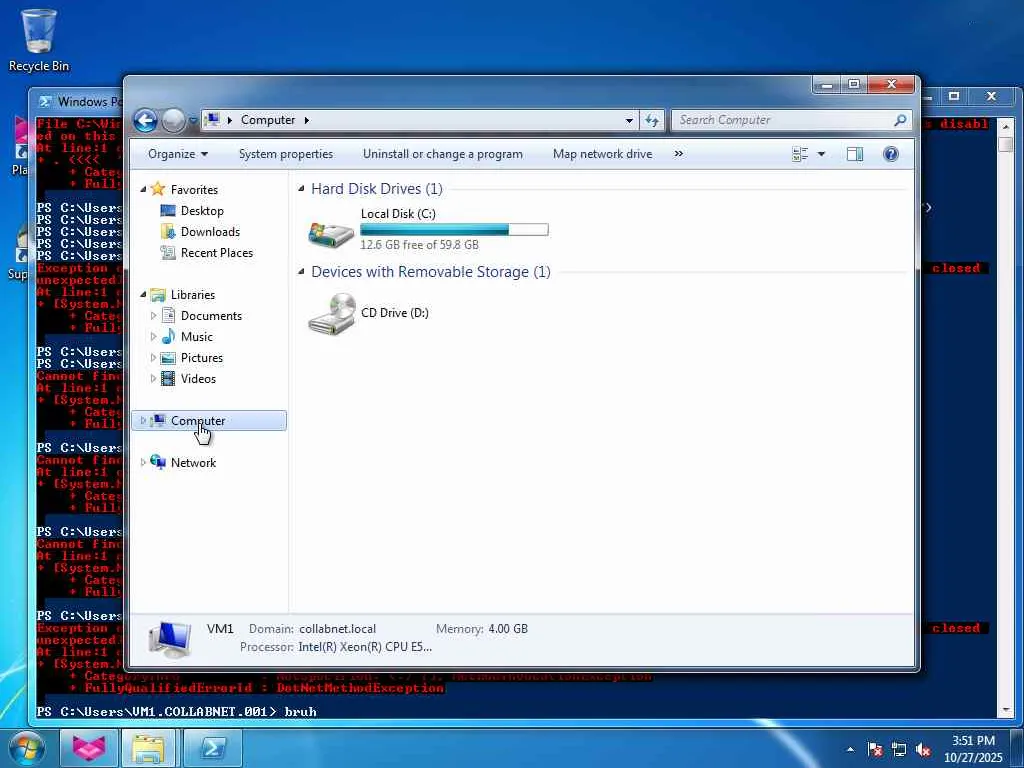Click Map network drive

pos(602,154)
